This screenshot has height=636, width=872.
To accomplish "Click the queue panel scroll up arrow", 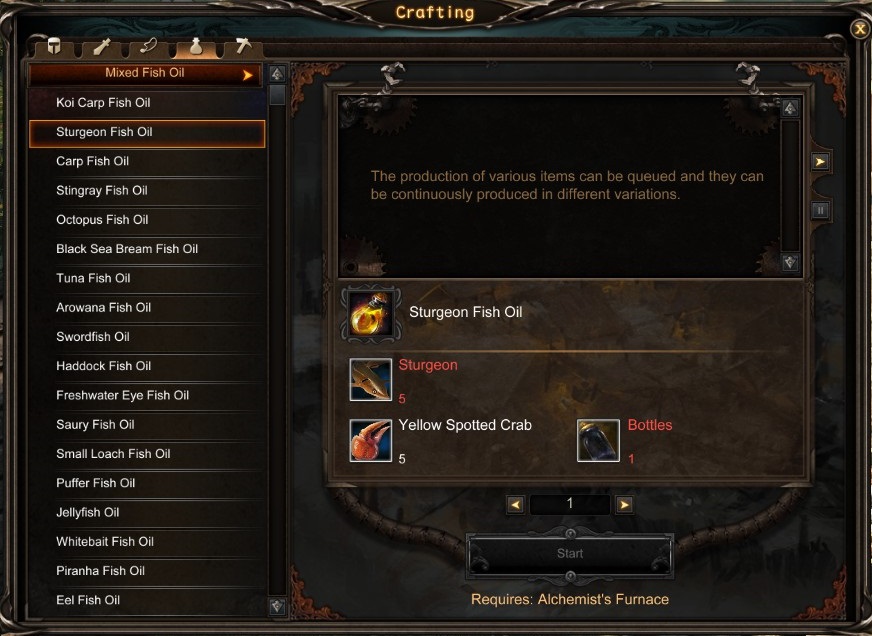I will (x=790, y=108).
